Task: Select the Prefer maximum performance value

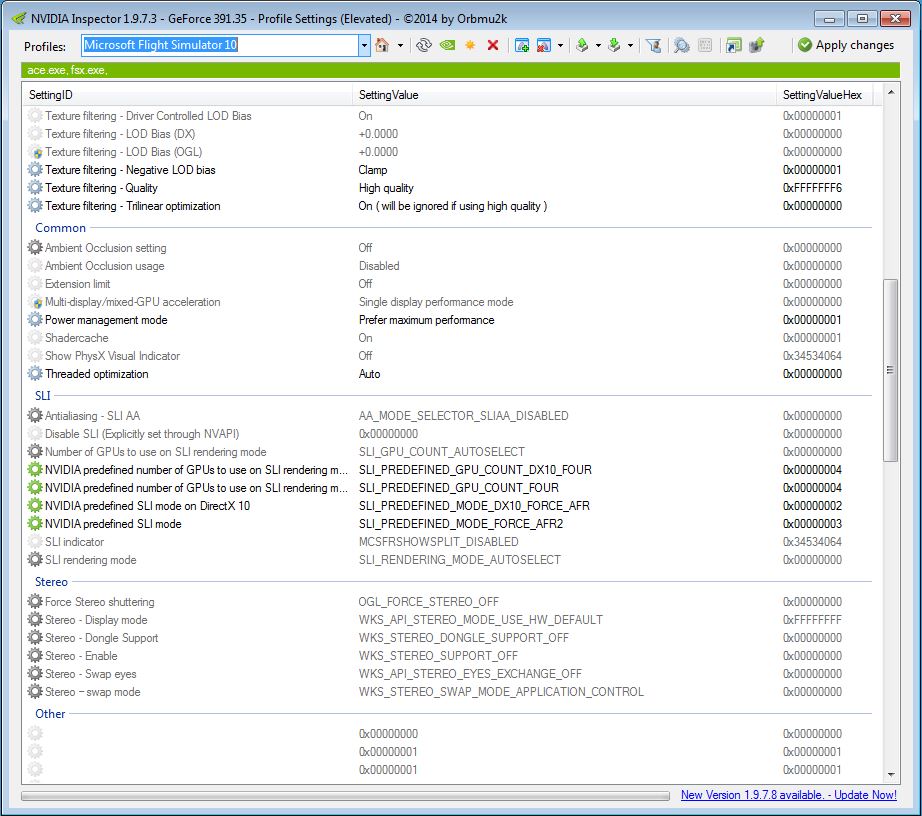Action: click(426, 320)
